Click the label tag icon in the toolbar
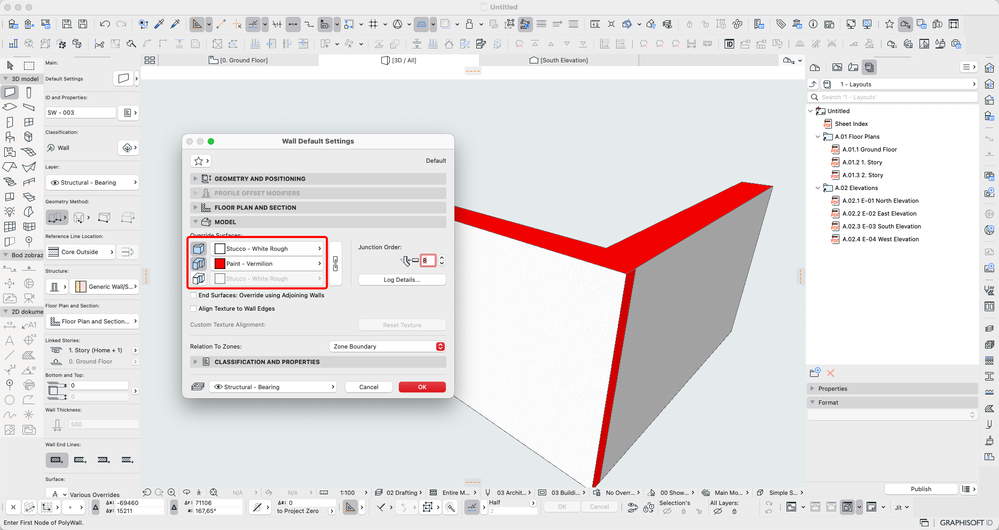Image resolution: width=999 pixels, height=530 pixels. click(x=780, y=24)
